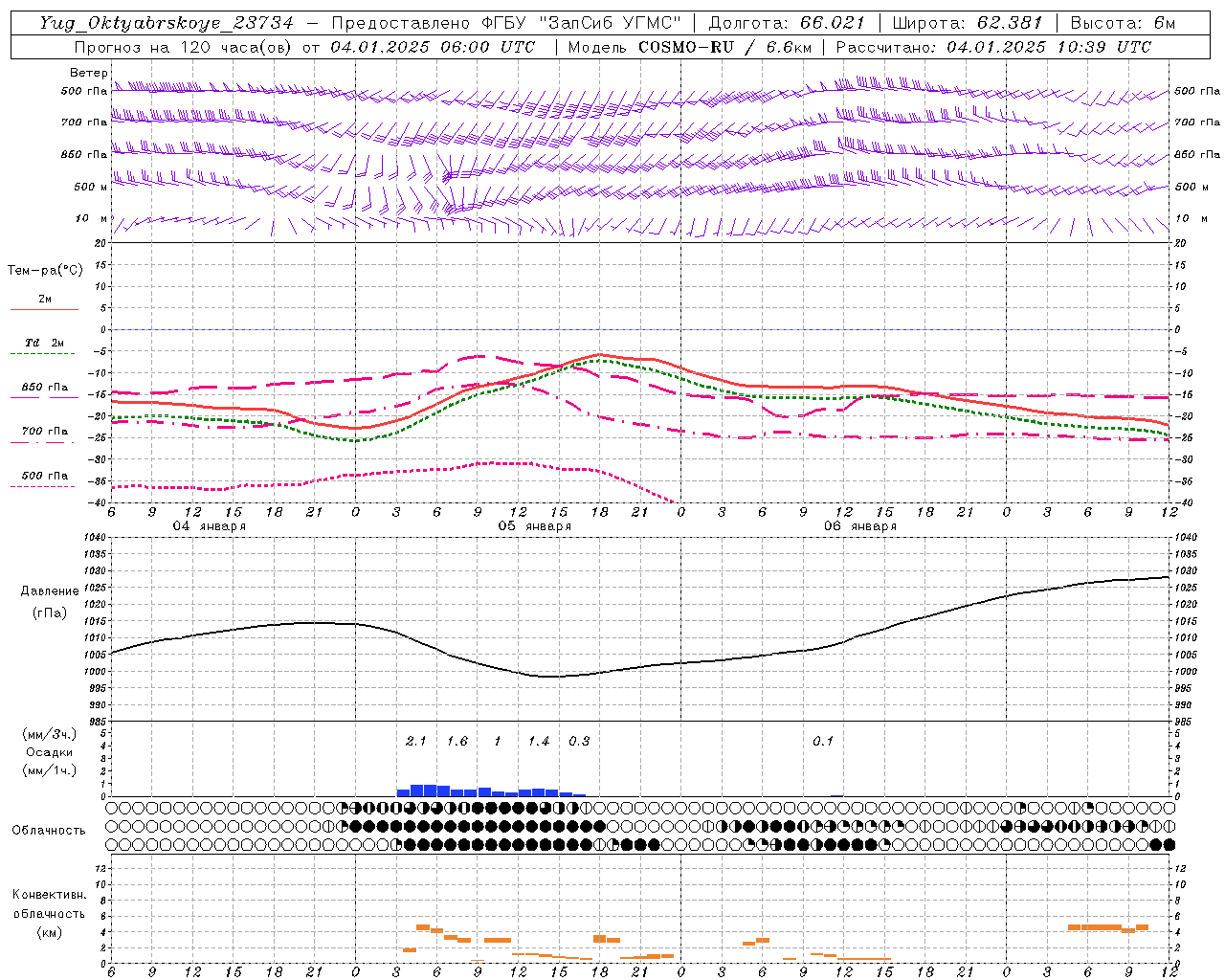Click the 0.1 precipitation amount
The image size is (1225, 980).
point(823,742)
